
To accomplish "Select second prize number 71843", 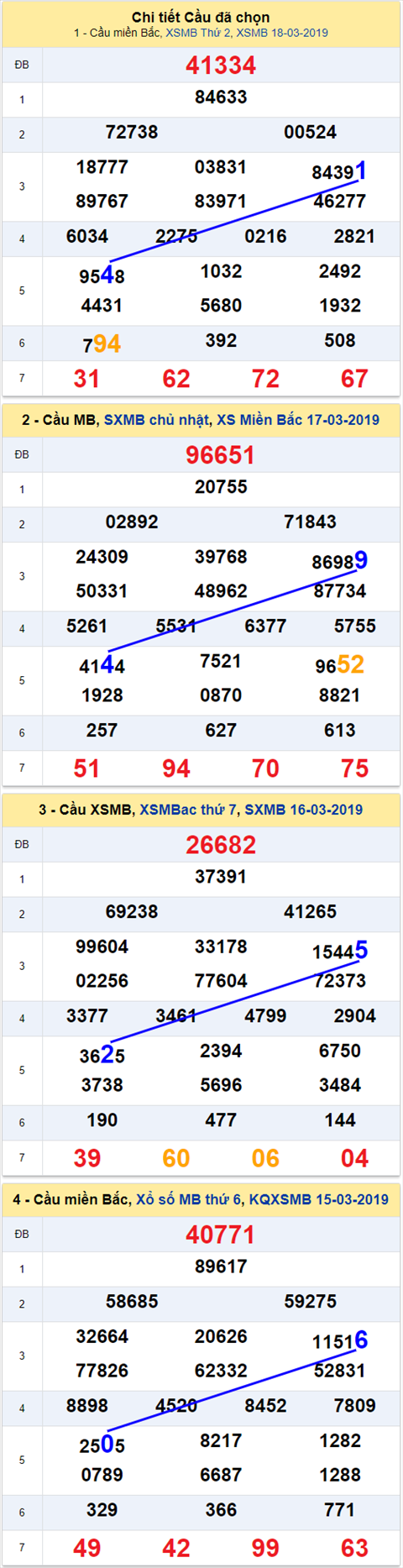I will tap(311, 522).
